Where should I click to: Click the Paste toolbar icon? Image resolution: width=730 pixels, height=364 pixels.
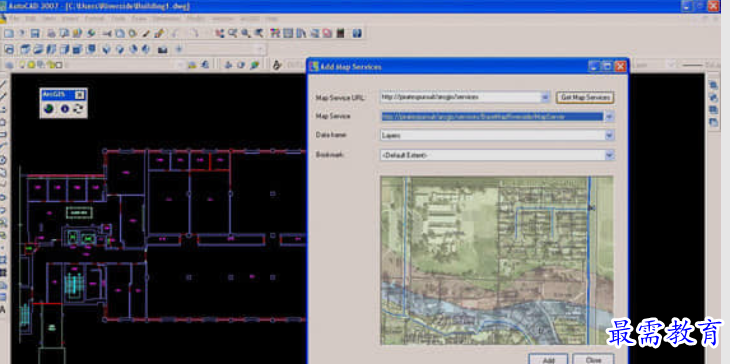133,33
